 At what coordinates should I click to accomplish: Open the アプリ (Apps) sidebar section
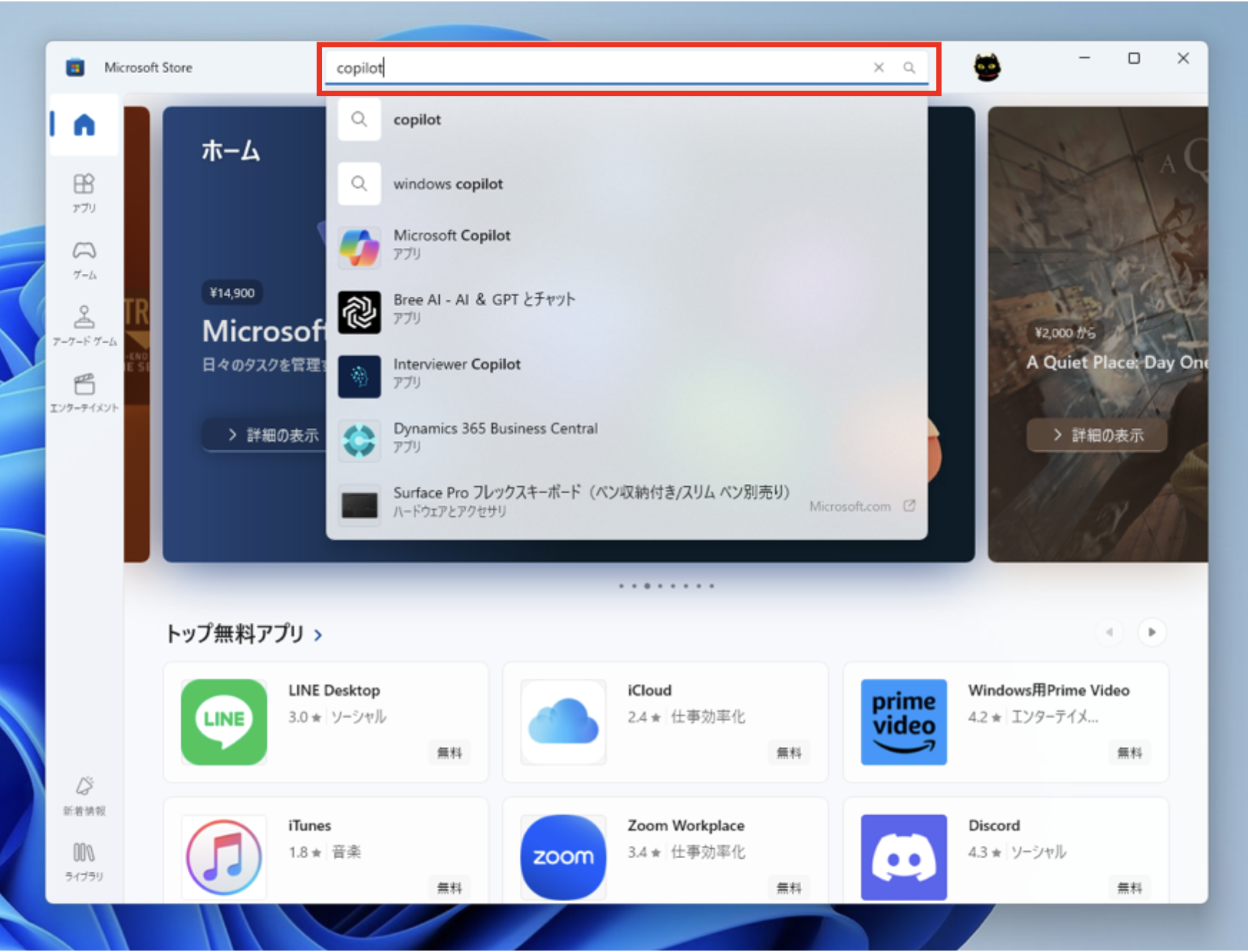click(84, 192)
